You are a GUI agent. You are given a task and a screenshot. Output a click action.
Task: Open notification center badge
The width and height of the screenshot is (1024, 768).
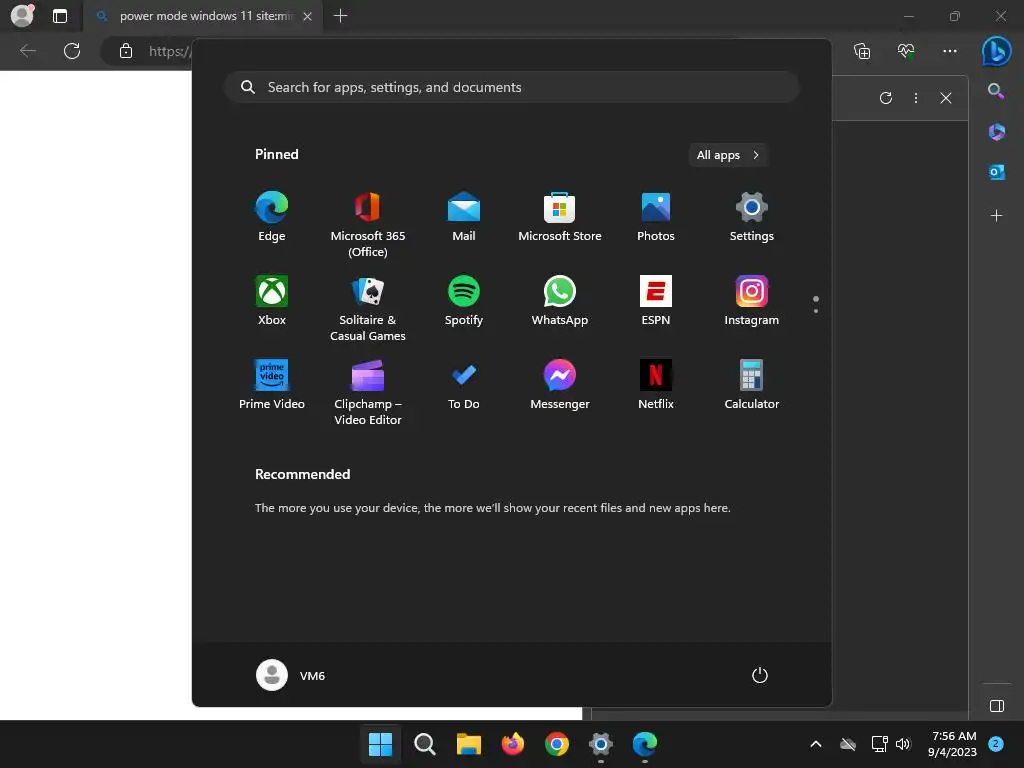coord(996,744)
